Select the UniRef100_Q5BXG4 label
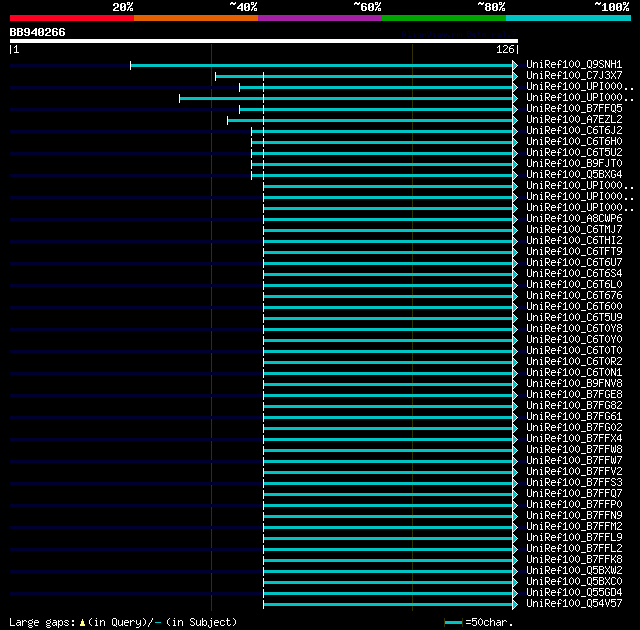640x630 pixels. click(x=574, y=175)
